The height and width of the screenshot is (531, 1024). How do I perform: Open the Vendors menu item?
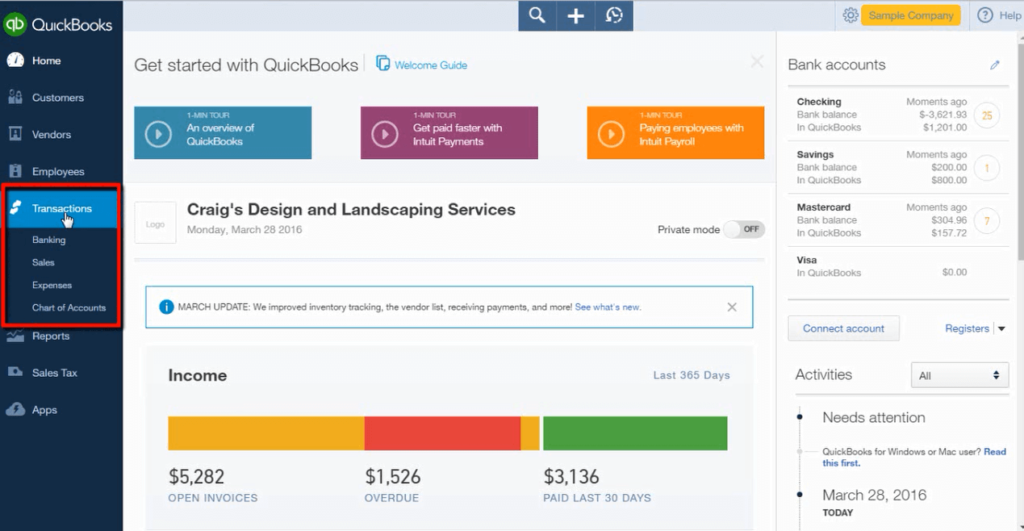tap(52, 135)
